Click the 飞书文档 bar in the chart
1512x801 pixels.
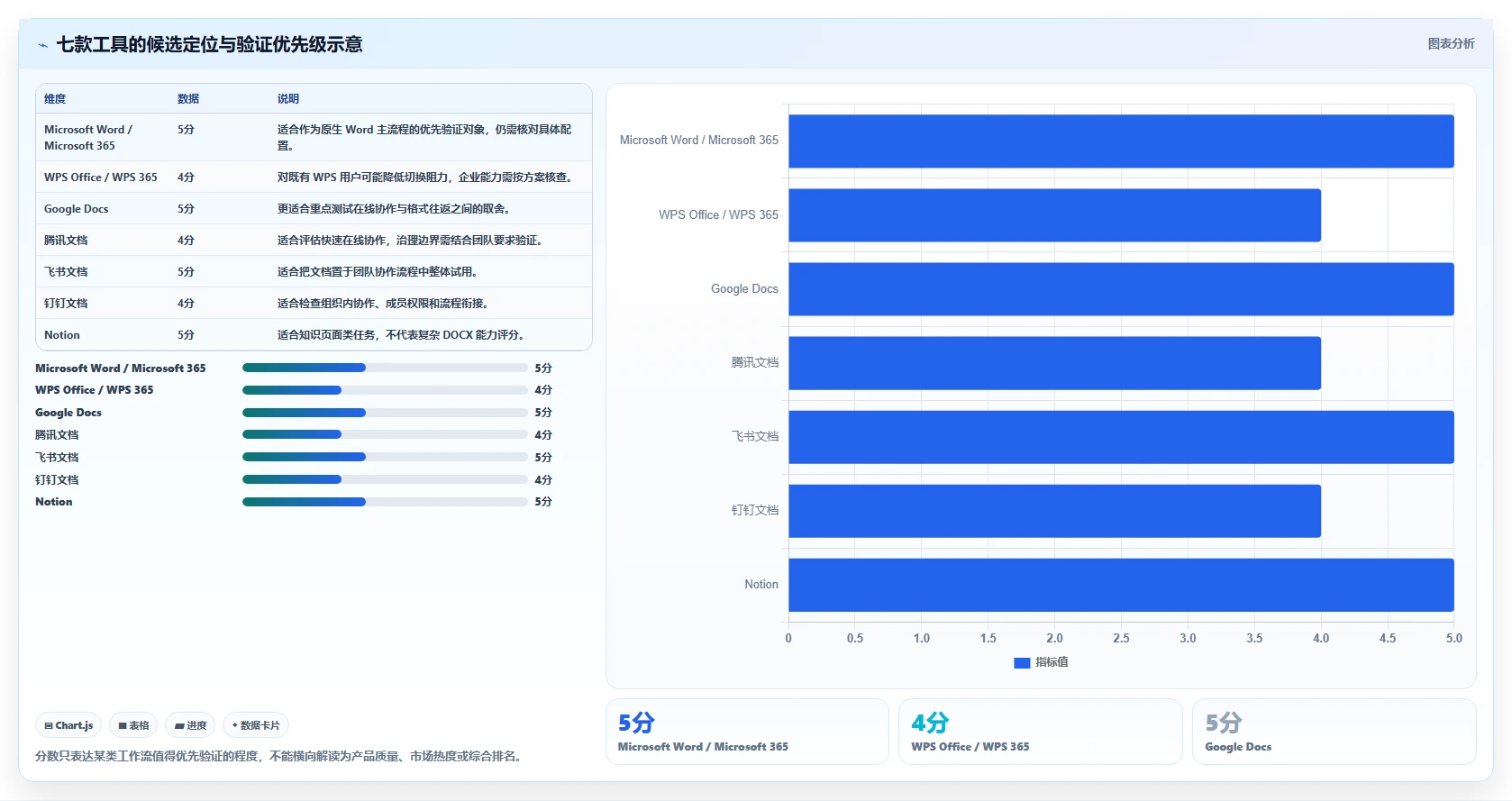1121,437
